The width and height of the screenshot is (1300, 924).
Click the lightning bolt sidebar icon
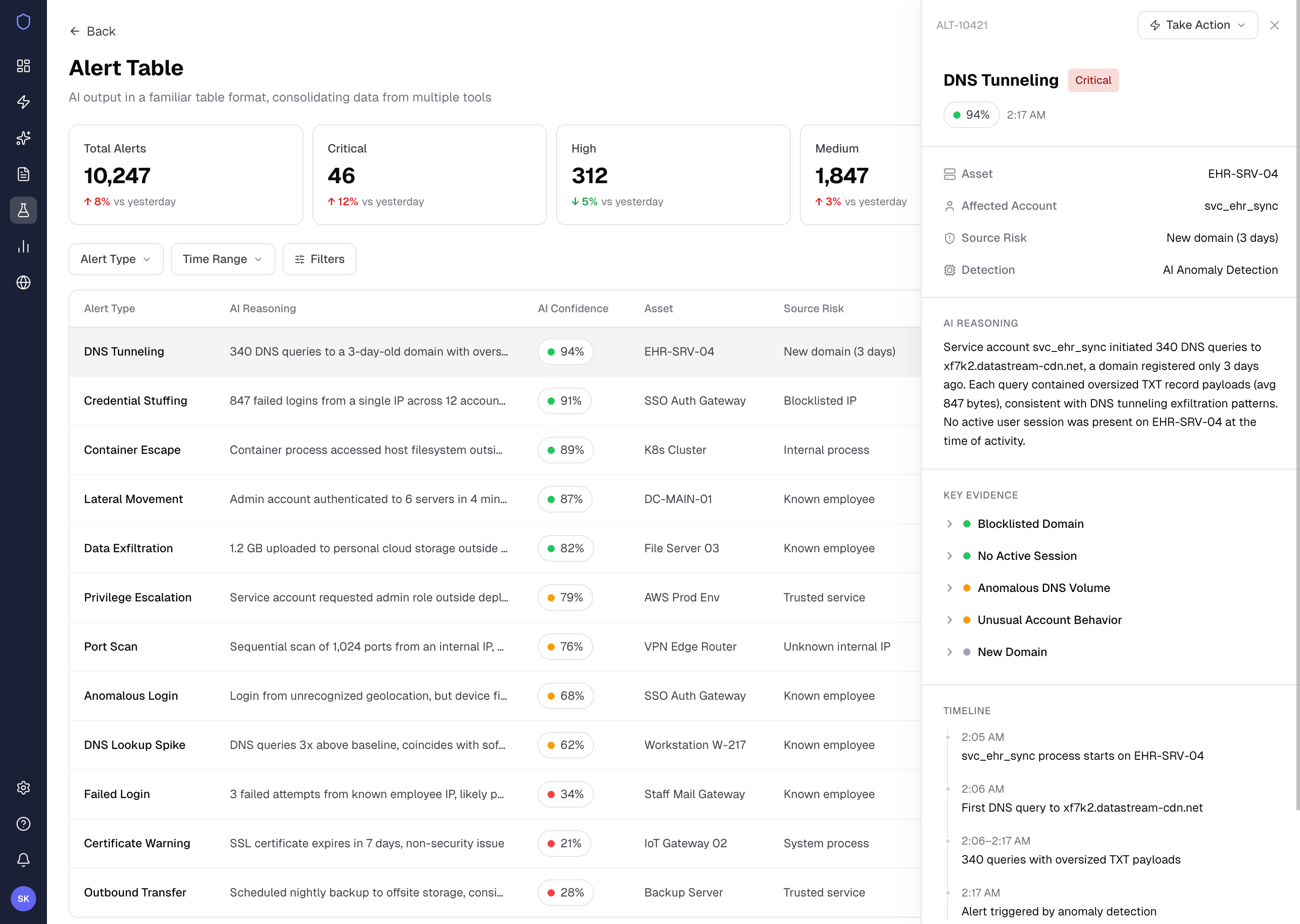tap(23, 102)
